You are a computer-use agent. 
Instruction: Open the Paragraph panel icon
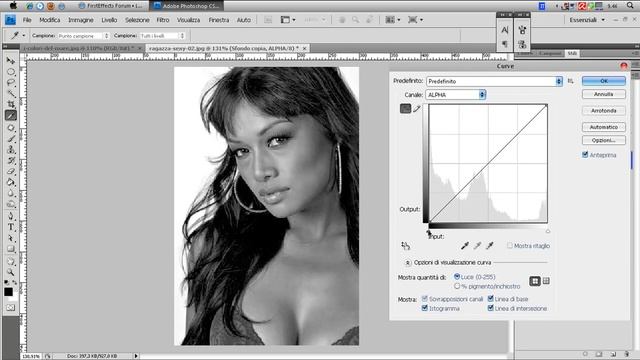pos(505,44)
